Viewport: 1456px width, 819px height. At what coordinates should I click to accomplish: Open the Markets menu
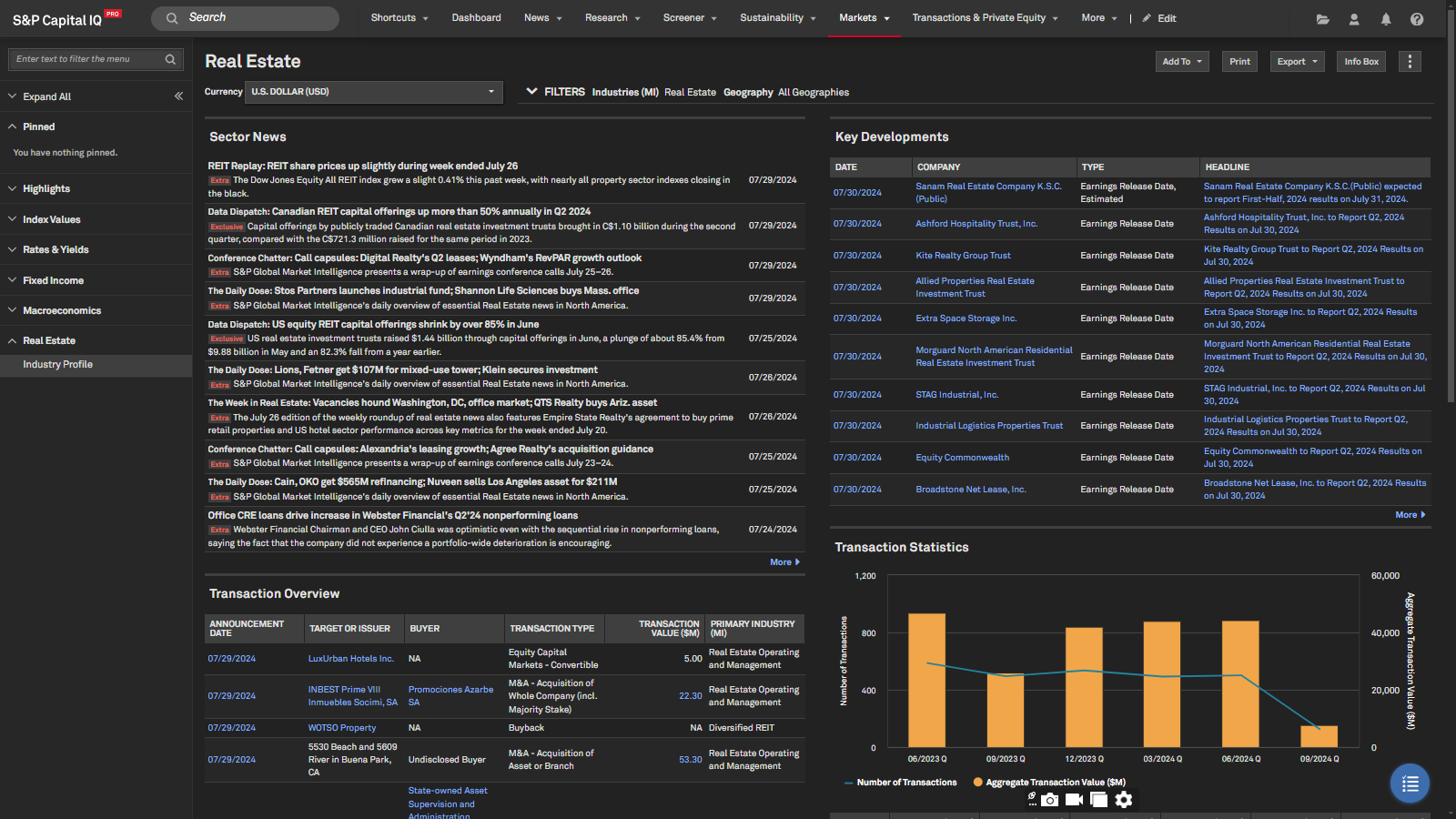pos(864,18)
